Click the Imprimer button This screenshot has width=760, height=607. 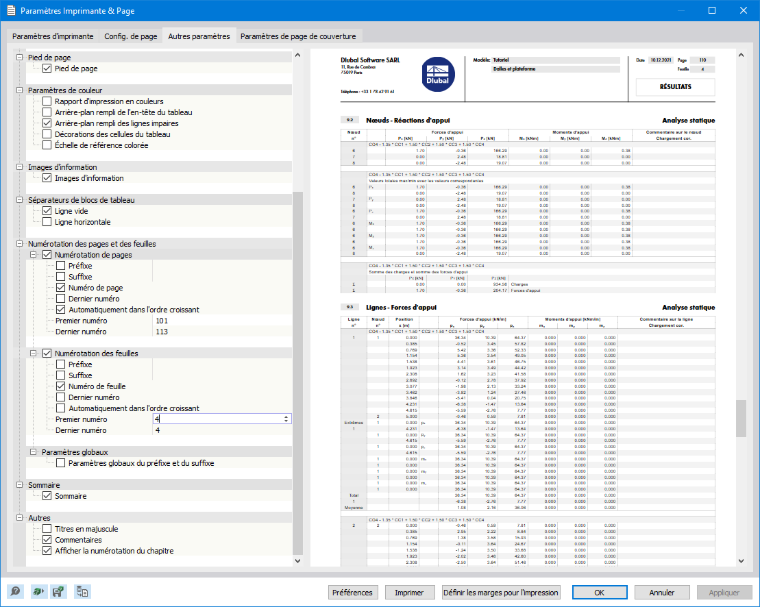coord(409,592)
